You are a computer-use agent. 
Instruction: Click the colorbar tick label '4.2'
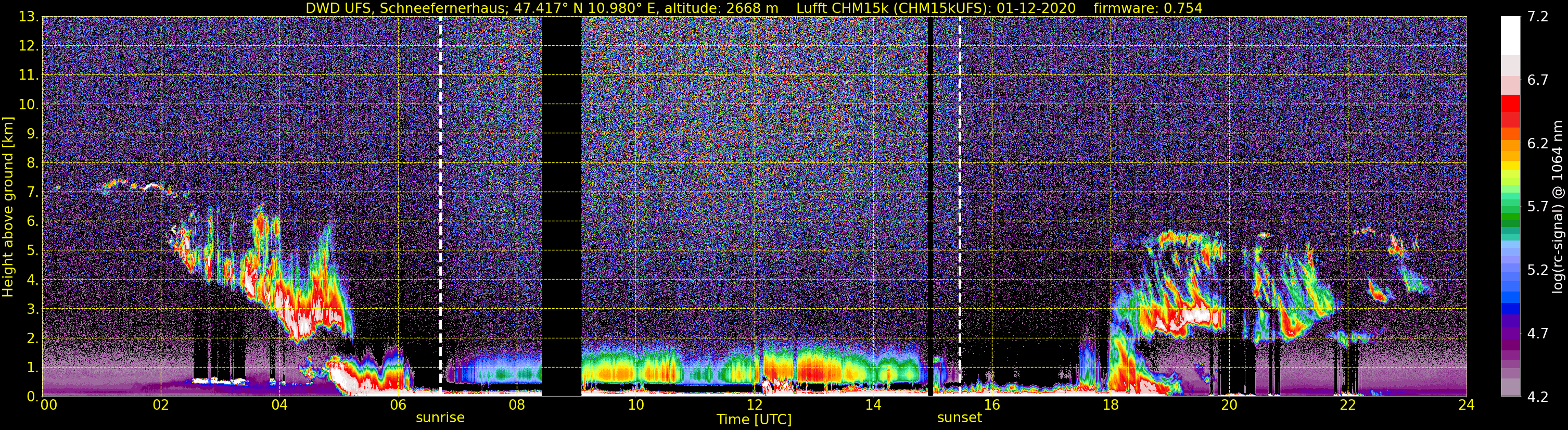pyautogui.click(x=1538, y=397)
